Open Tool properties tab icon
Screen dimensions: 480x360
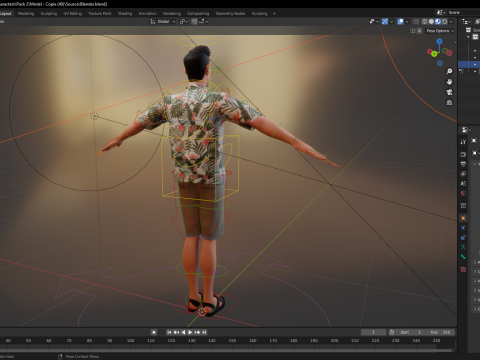coord(463,142)
